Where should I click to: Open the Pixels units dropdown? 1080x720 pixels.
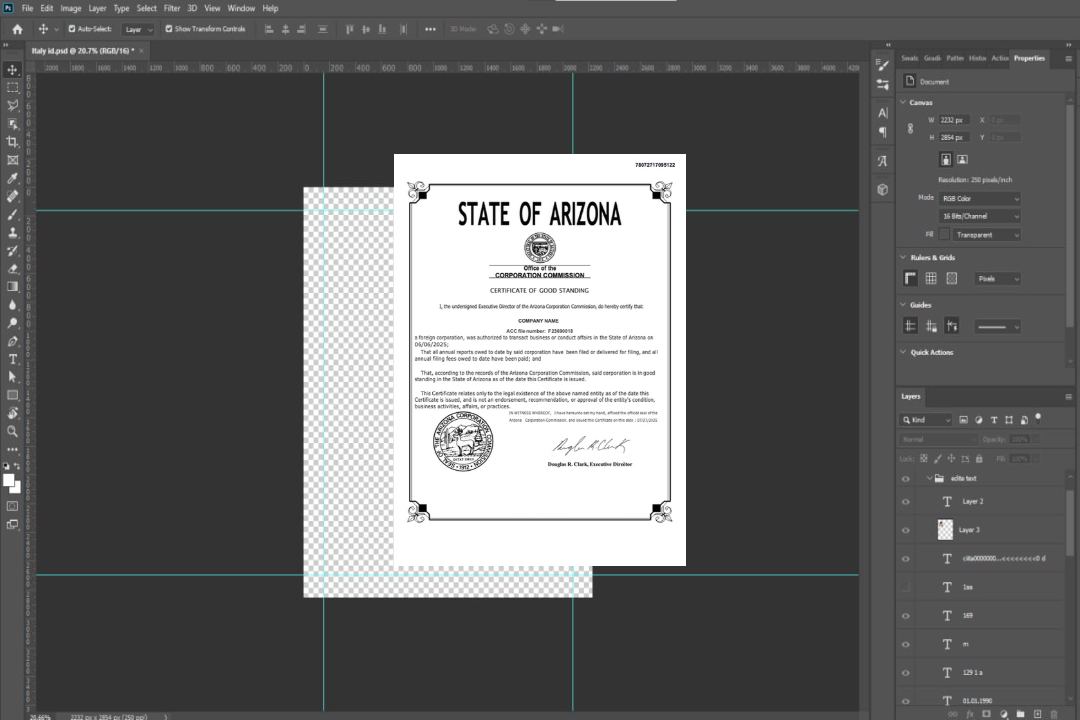998,278
